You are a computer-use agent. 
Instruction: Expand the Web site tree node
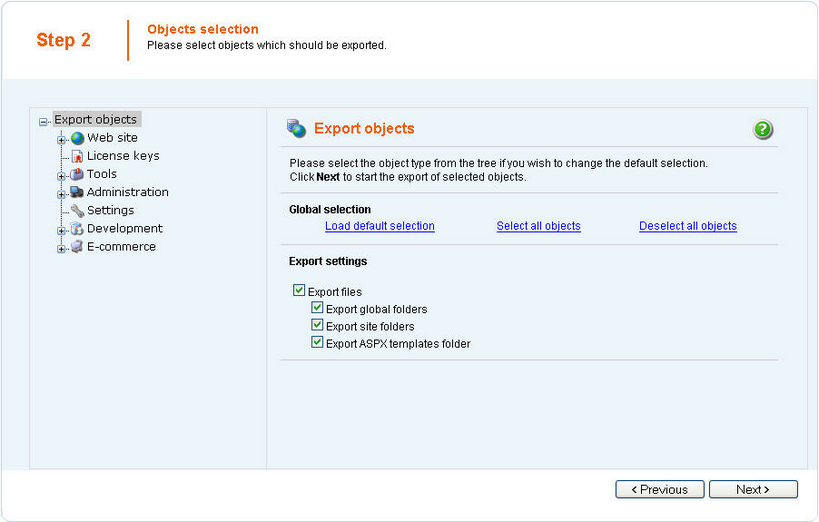point(61,140)
